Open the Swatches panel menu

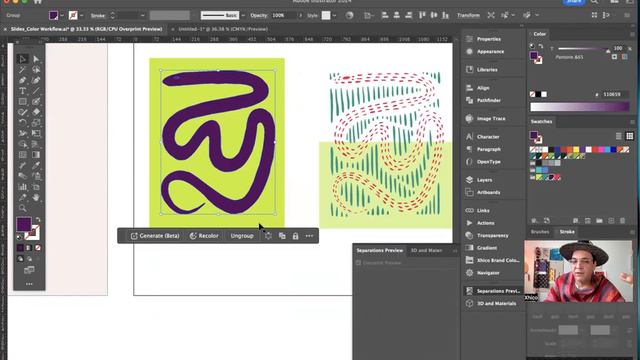[x=632, y=122]
